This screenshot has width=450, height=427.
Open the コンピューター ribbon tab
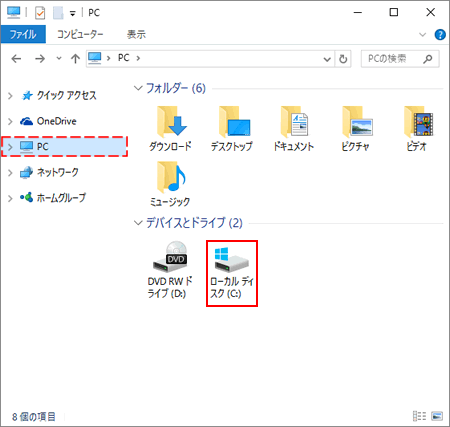point(80,34)
